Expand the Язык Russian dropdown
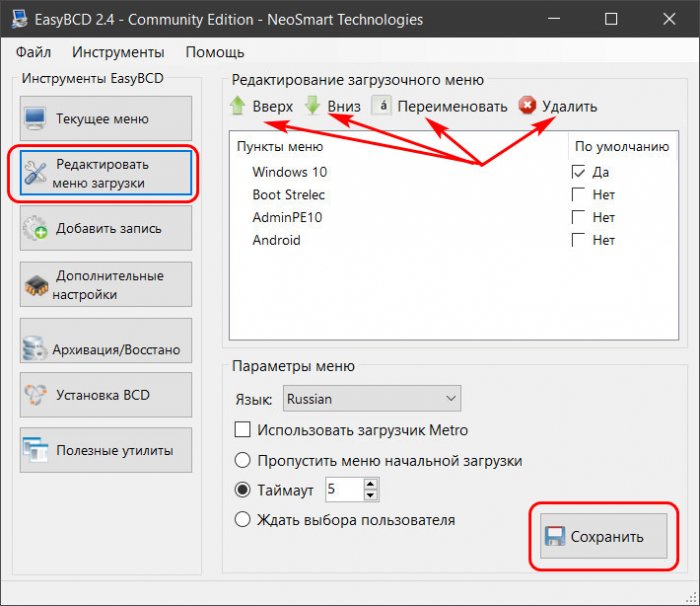This screenshot has width=700, height=606. point(372,399)
